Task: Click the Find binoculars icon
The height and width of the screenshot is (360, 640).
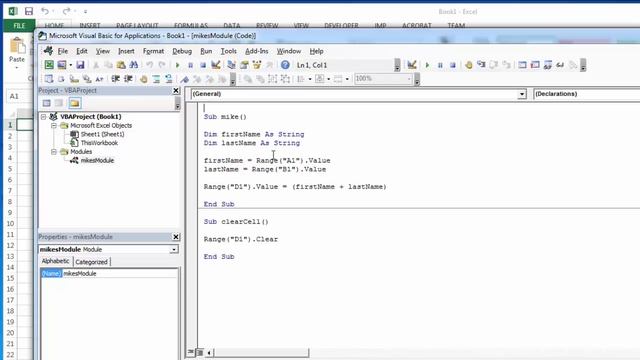Action: pyautogui.click(x=133, y=65)
